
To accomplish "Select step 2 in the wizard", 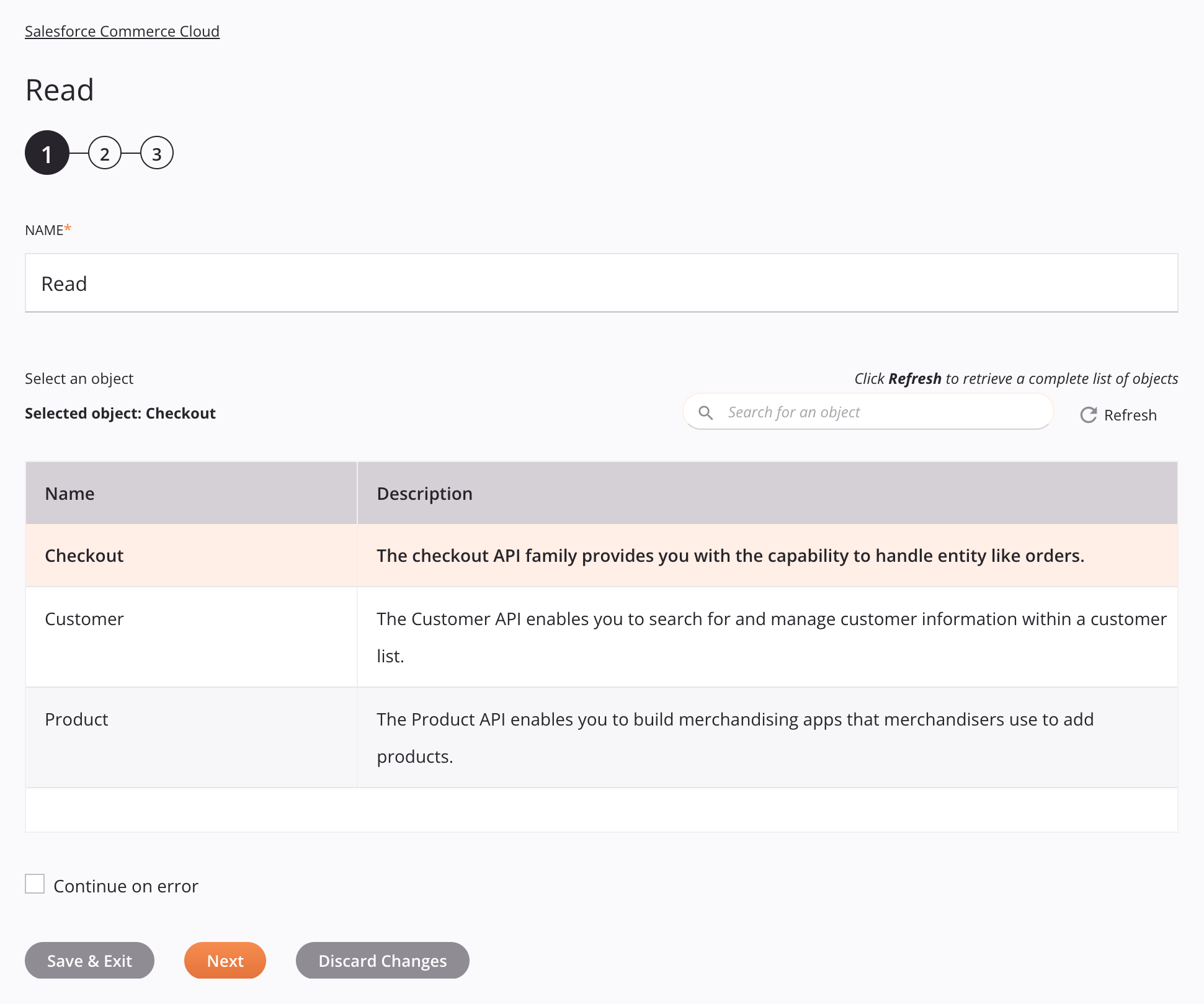I will point(104,154).
